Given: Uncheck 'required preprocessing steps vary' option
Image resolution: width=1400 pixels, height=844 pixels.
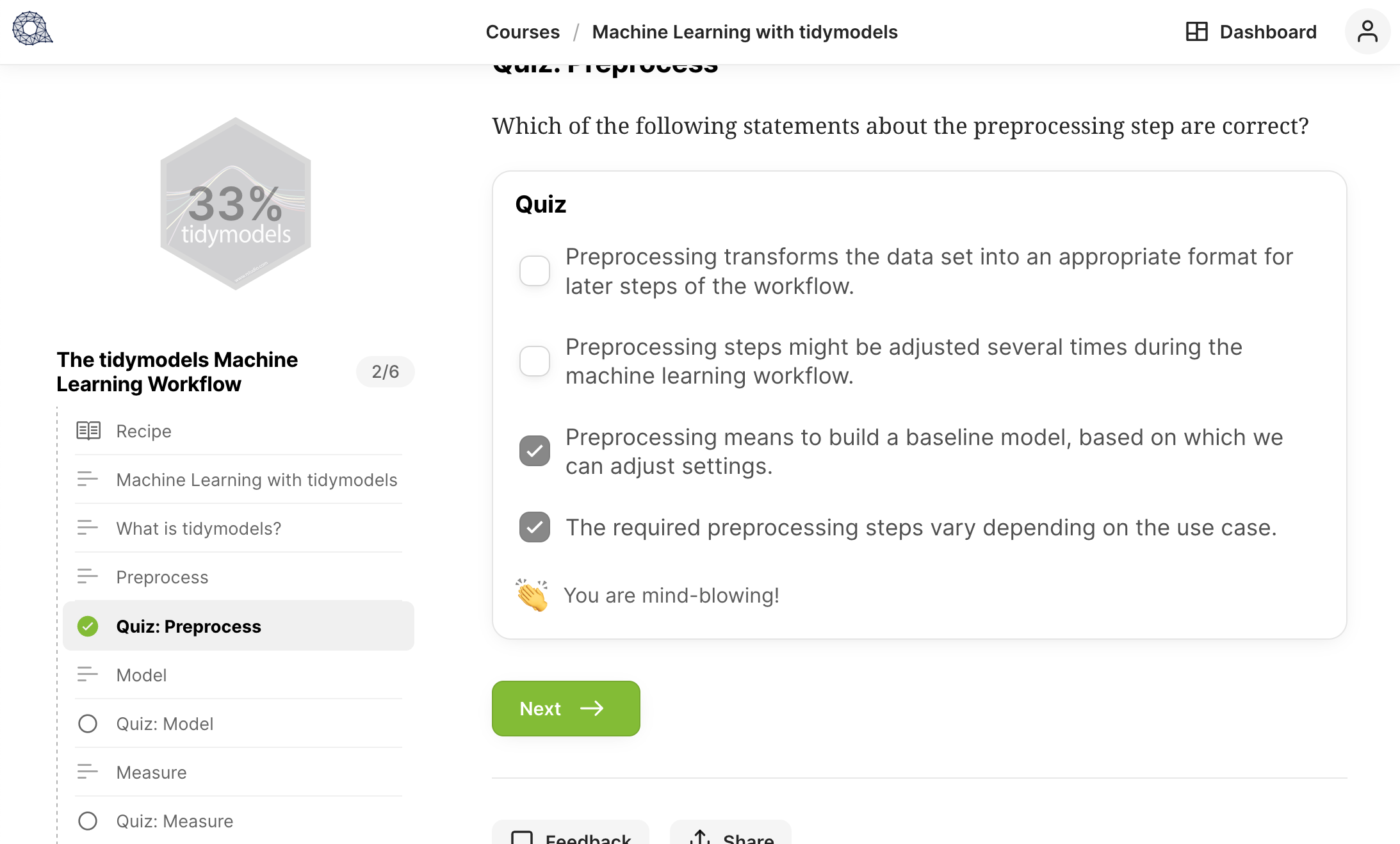Looking at the screenshot, I should 535,527.
